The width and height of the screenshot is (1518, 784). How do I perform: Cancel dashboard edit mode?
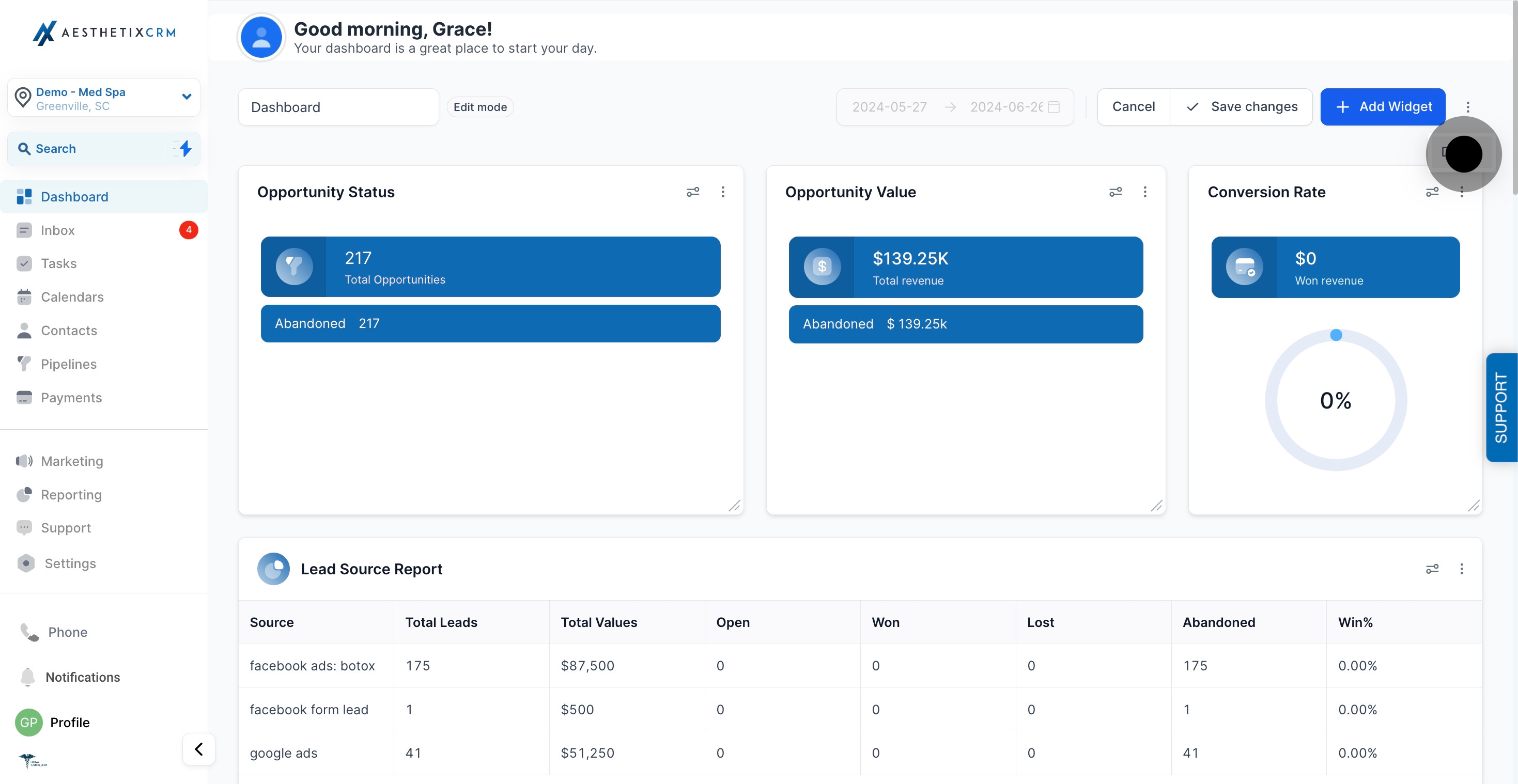pyautogui.click(x=1133, y=106)
